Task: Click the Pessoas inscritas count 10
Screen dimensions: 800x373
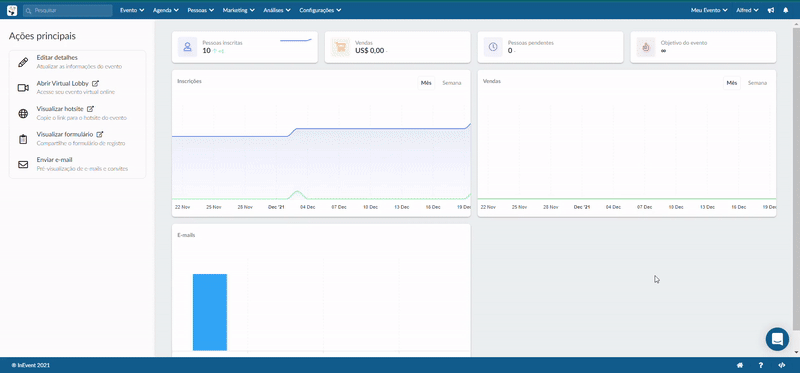Action: tap(206, 51)
